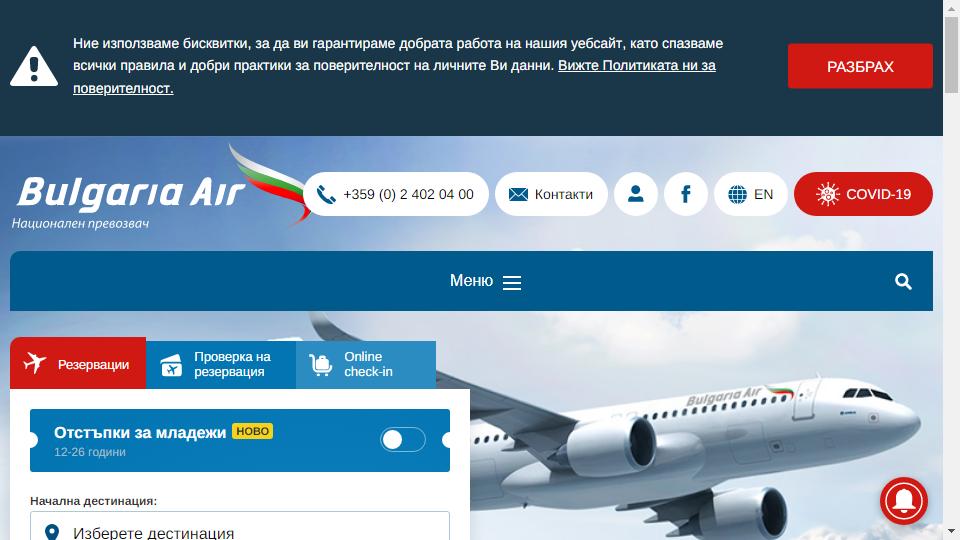The image size is (960, 540).
Task: Switch to the Резервации tab
Action: tap(78, 364)
